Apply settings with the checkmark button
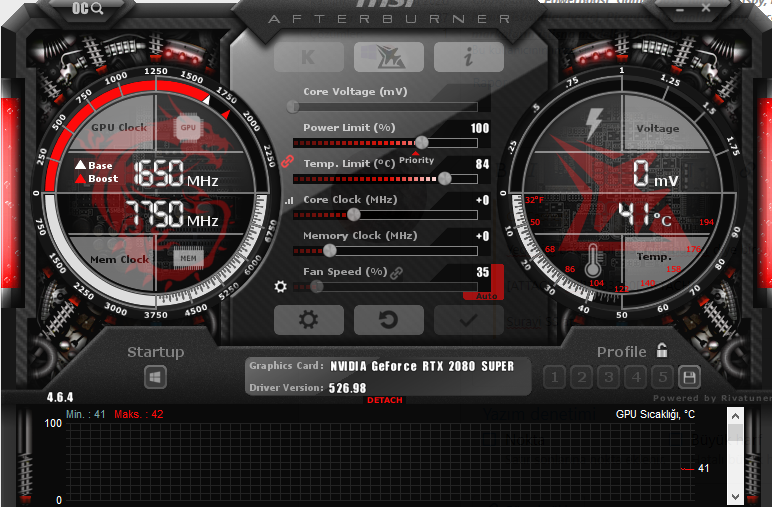This screenshot has width=772, height=507. [469, 320]
